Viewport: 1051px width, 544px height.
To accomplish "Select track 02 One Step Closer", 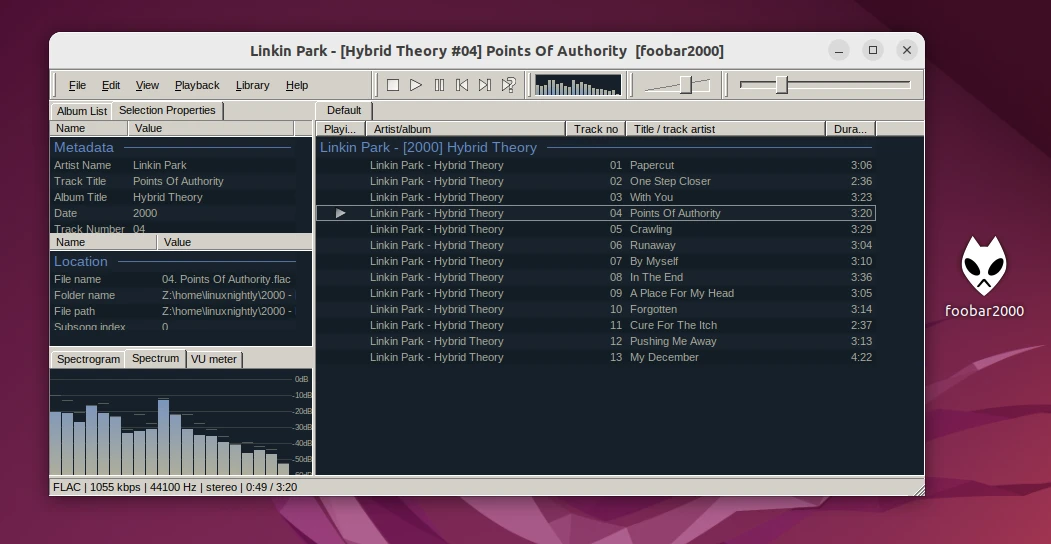I will (595, 181).
